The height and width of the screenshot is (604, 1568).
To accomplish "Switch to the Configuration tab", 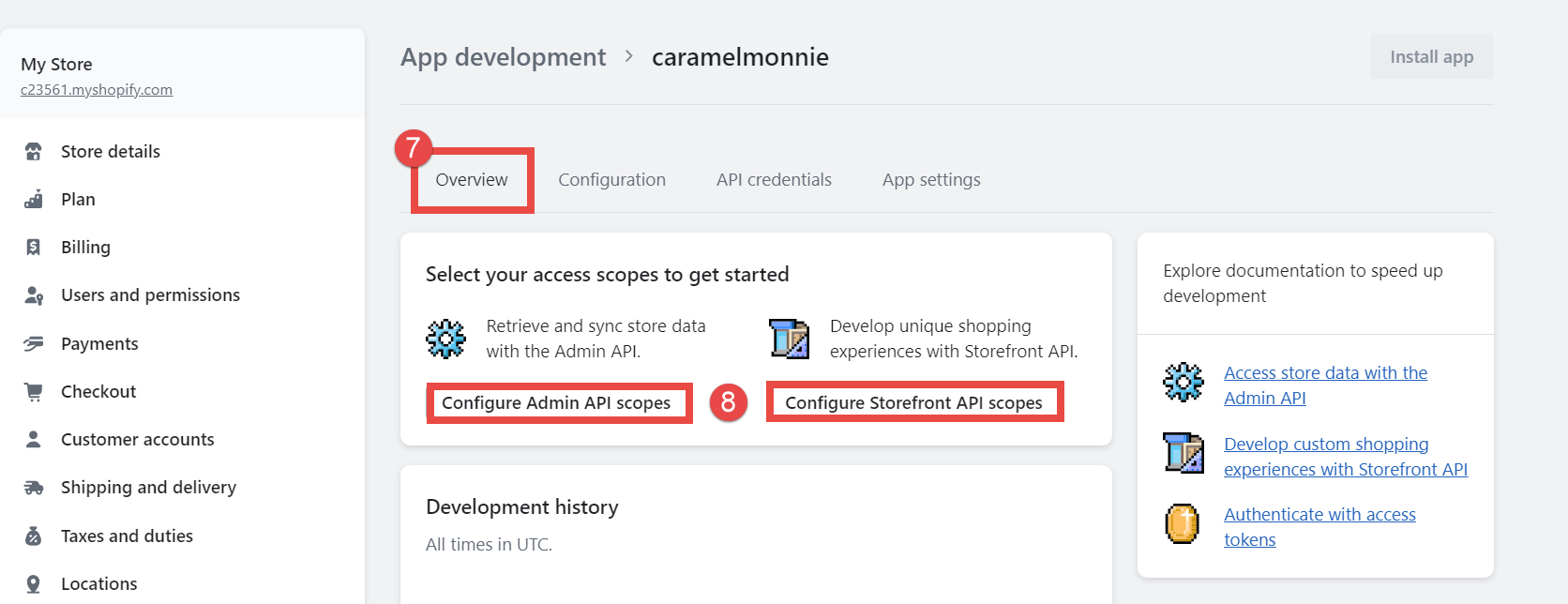I will [612, 179].
